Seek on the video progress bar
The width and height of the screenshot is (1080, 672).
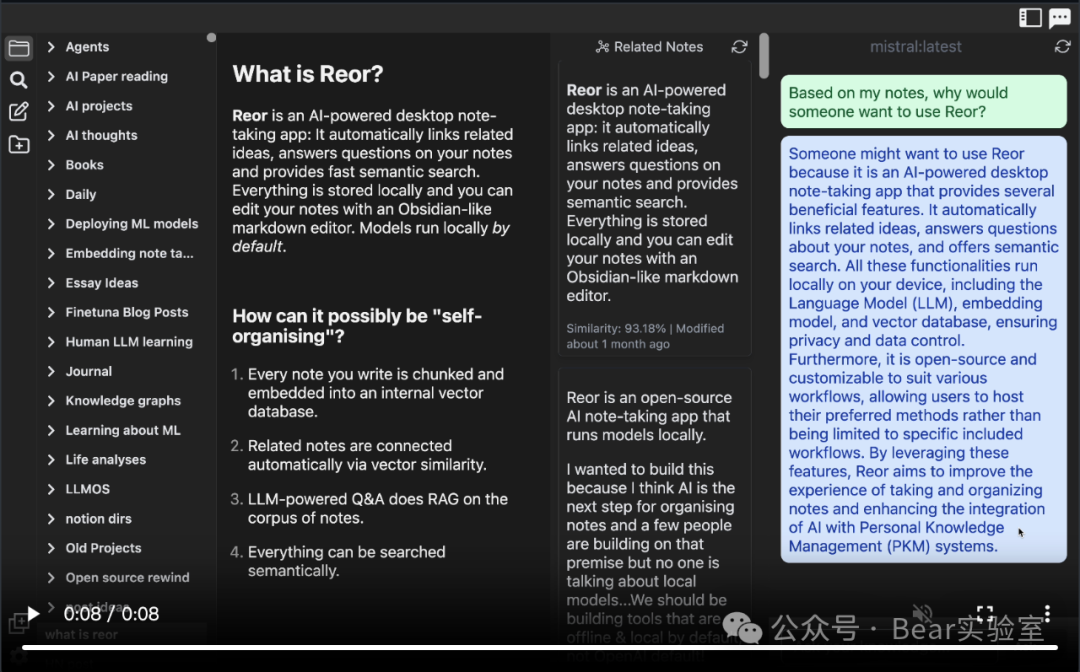pos(539,647)
